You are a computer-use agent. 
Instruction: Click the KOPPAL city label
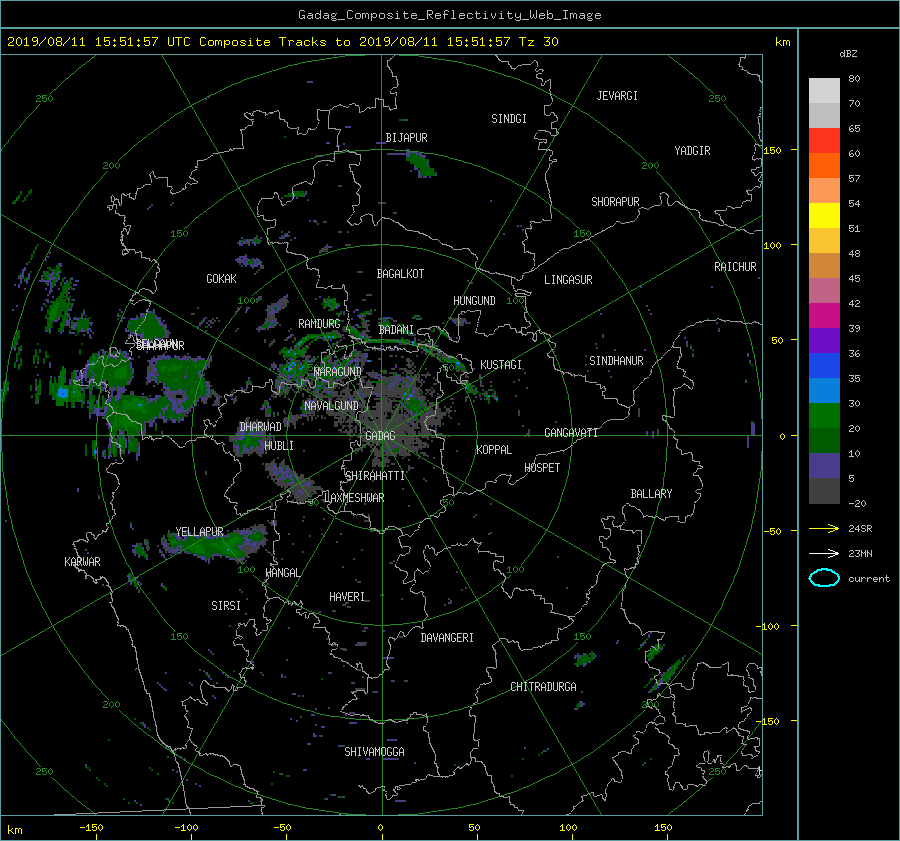[x=494, y=450]
